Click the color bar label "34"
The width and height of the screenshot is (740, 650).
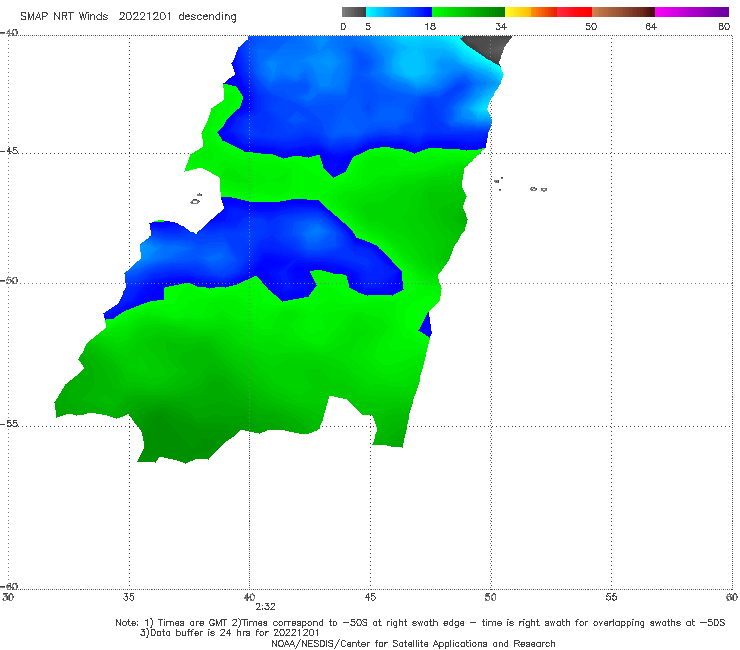[x=501, y=27]
